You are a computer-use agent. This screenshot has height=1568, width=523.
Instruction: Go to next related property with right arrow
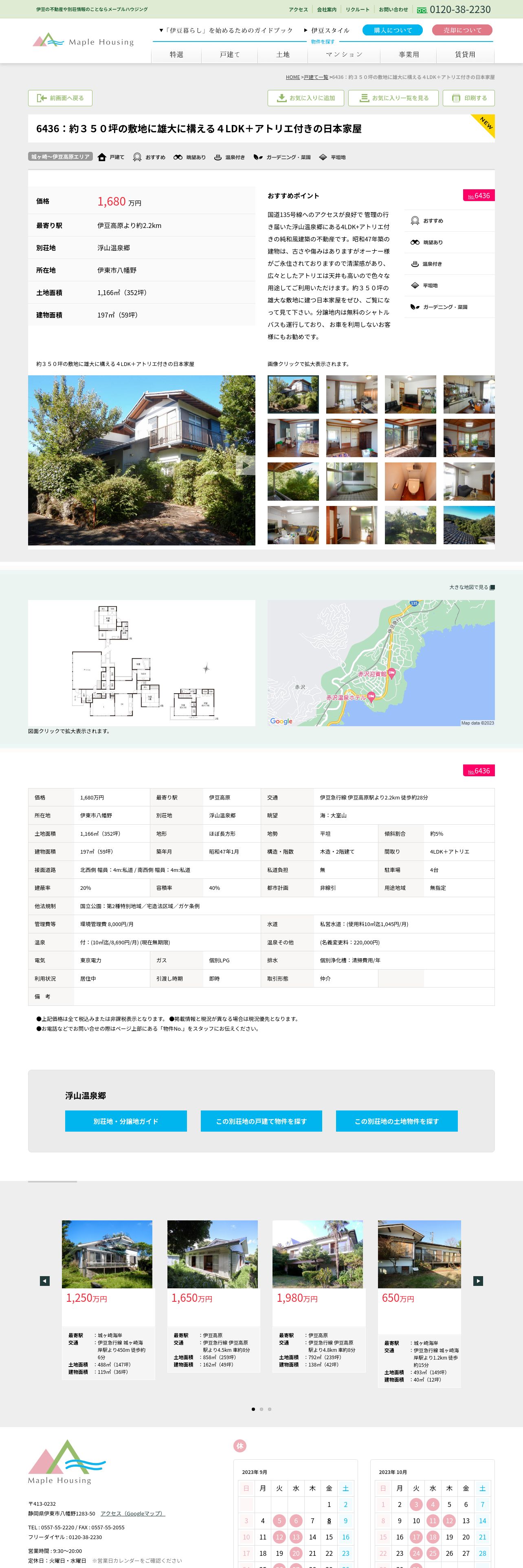[x=478, y=1281]
